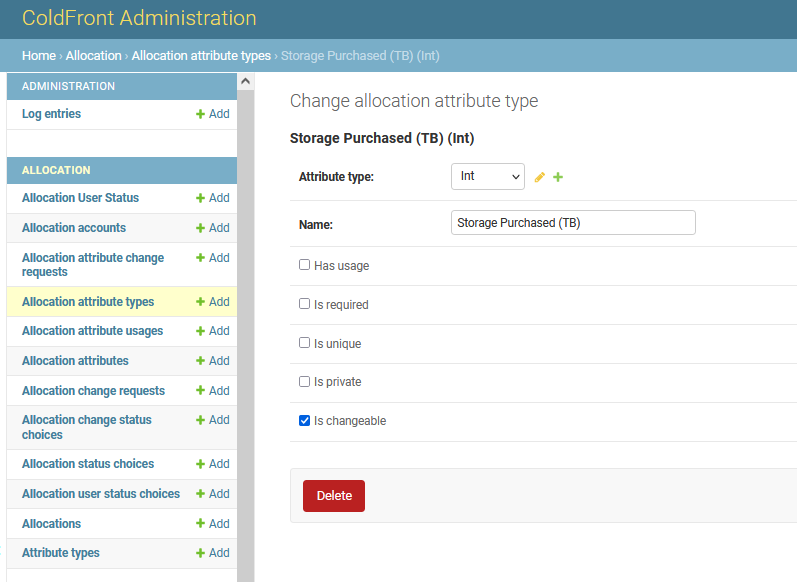The image size is (797, 582).
Task: Open Allocation change requests list
Action: click(94, 390)
